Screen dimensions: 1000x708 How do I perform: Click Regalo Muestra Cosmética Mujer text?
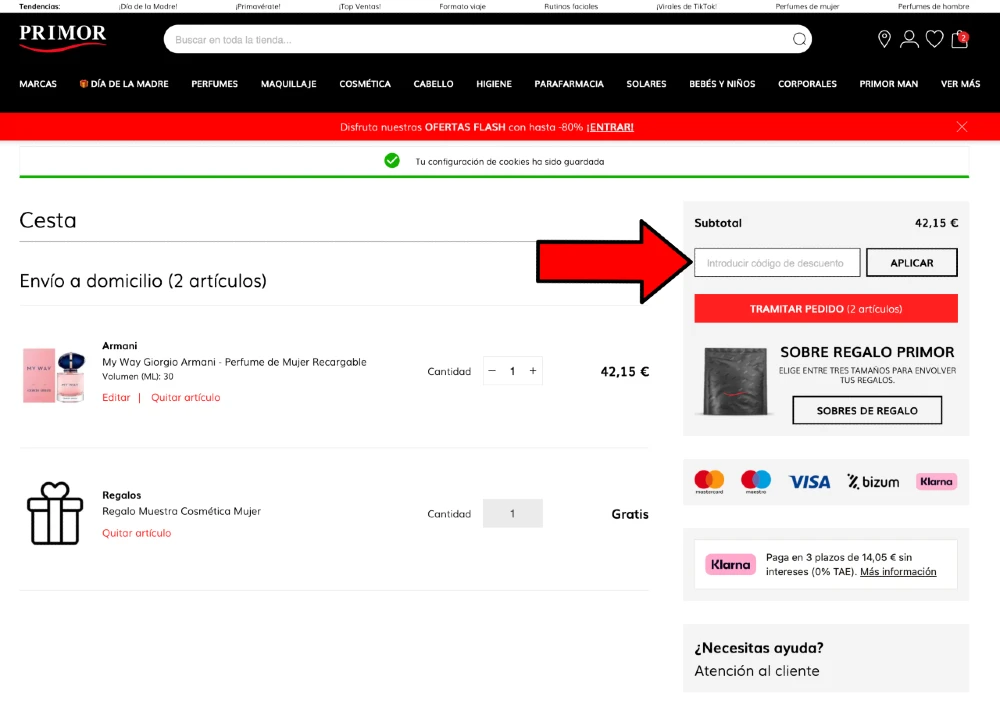(181, 511)
